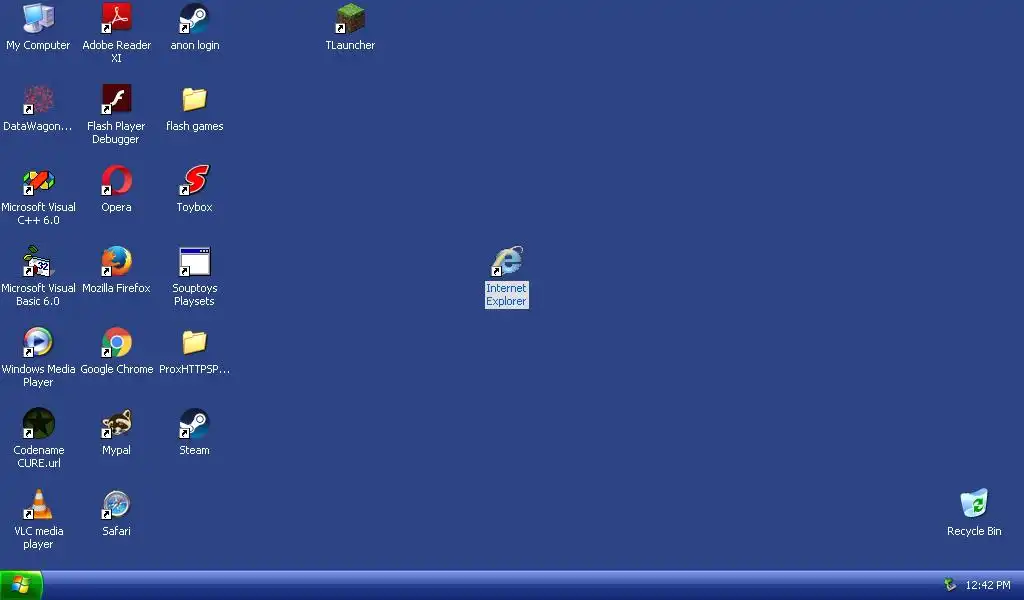Select the Mypal raccoon icon

[x=116, y=423]
